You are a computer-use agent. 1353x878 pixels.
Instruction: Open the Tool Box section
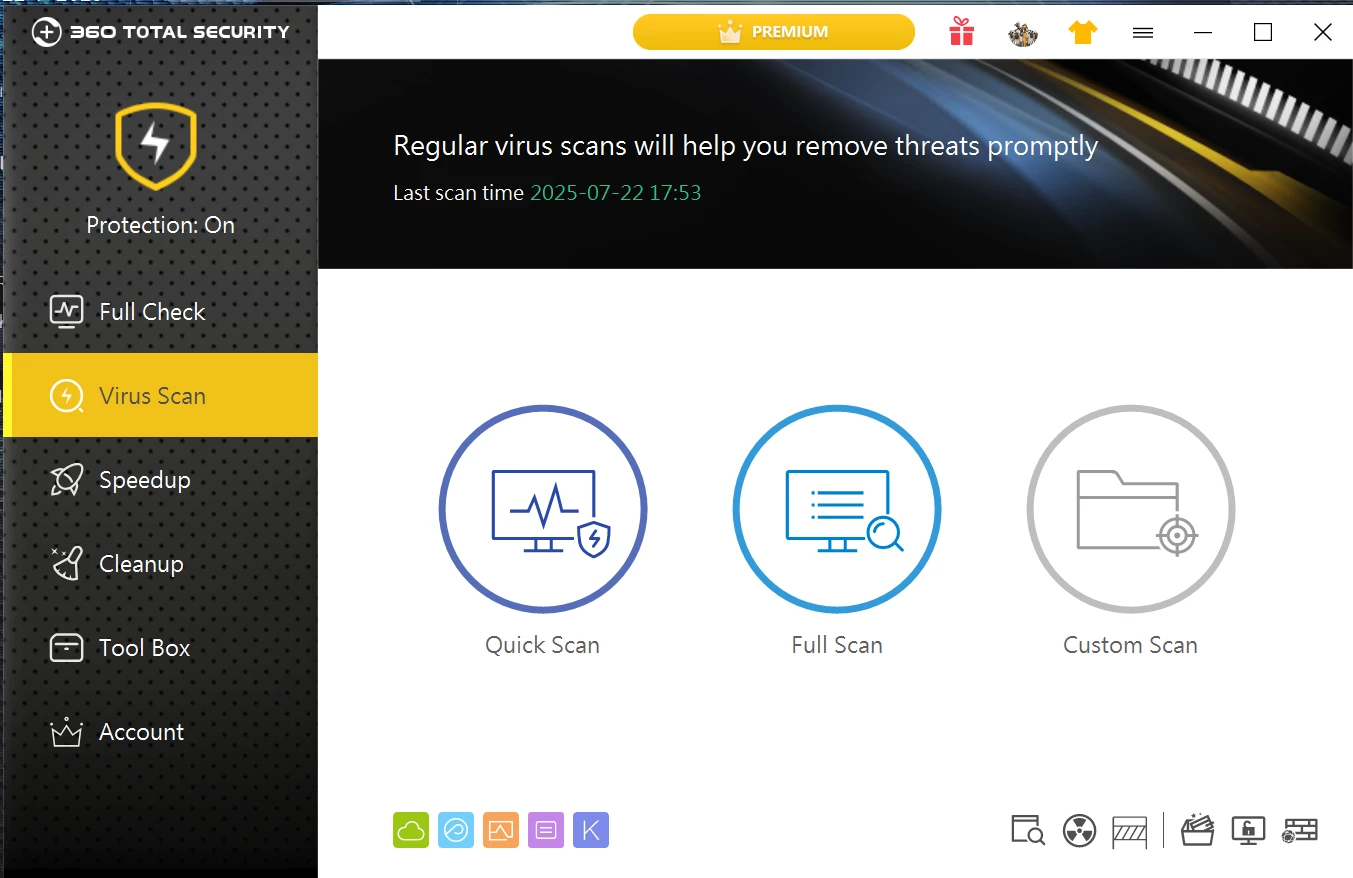(160, 647)
